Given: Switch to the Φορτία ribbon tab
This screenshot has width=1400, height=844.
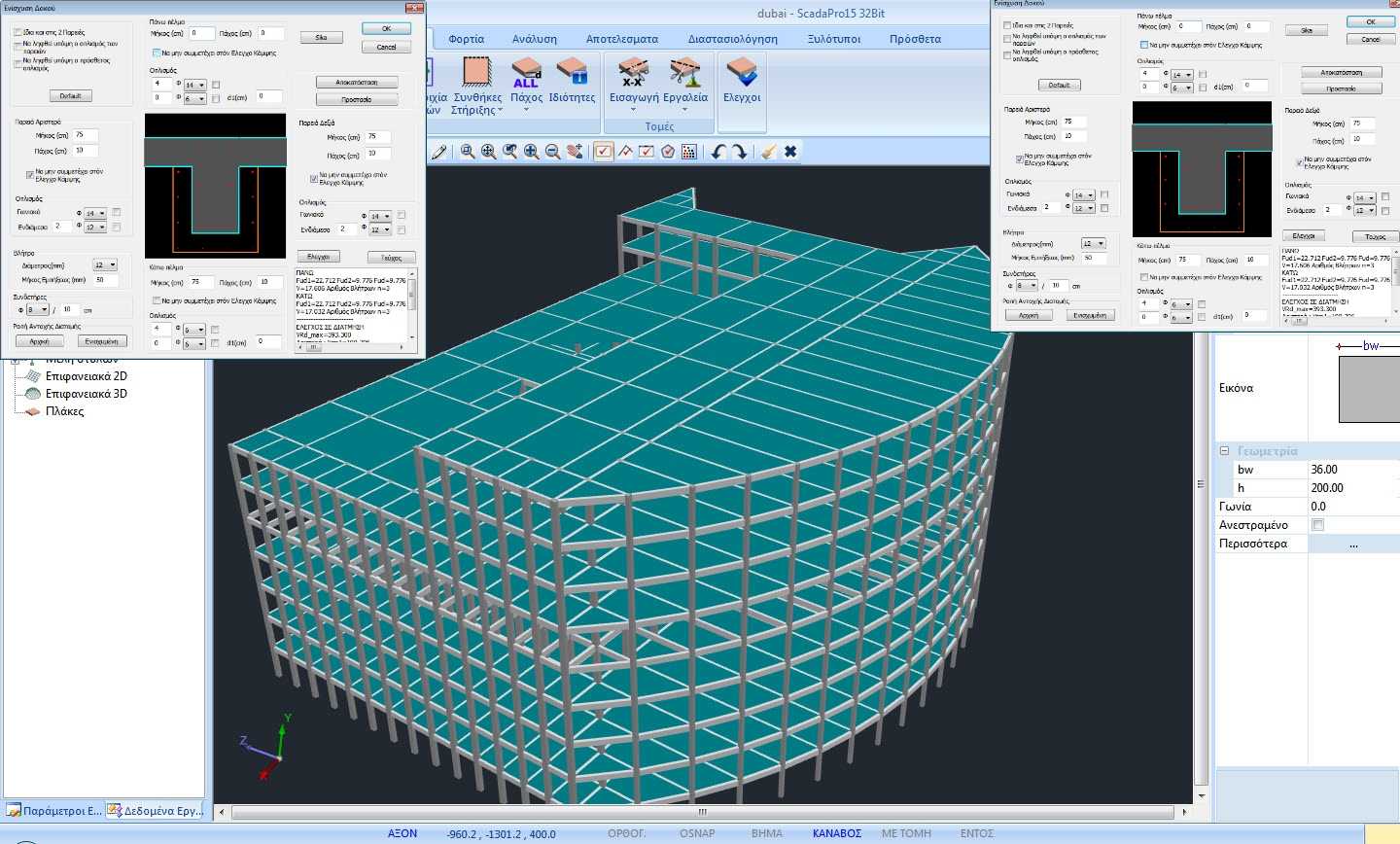Looking at the screenshot, I should (x=466, y=39).
